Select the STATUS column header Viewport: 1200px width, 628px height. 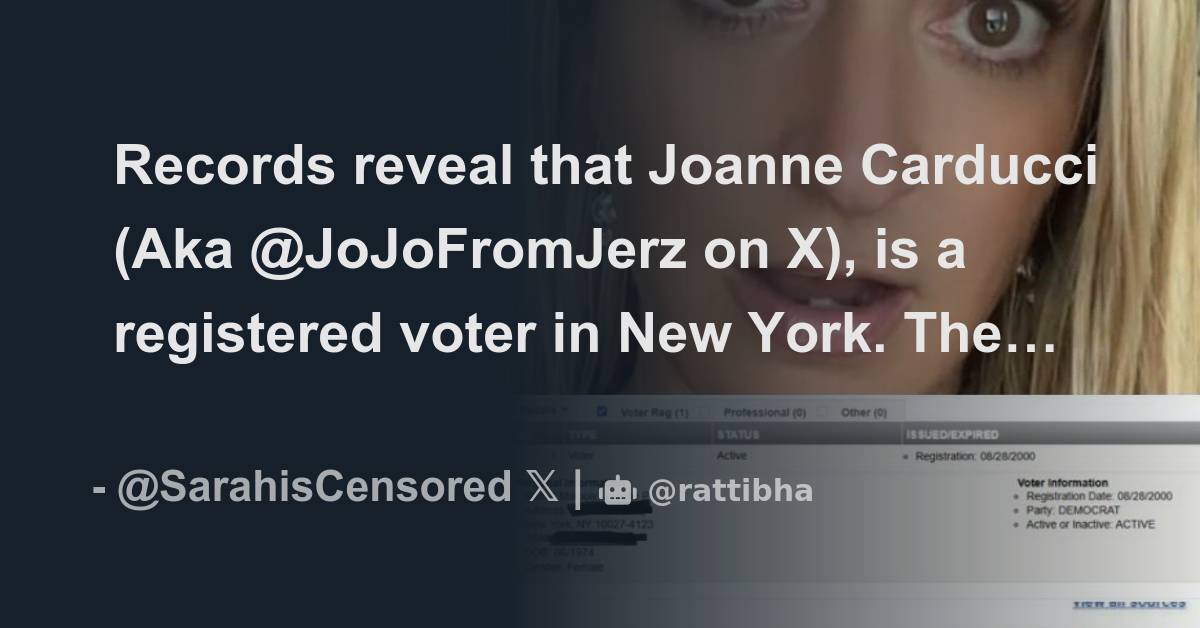[x=738, y=435]
